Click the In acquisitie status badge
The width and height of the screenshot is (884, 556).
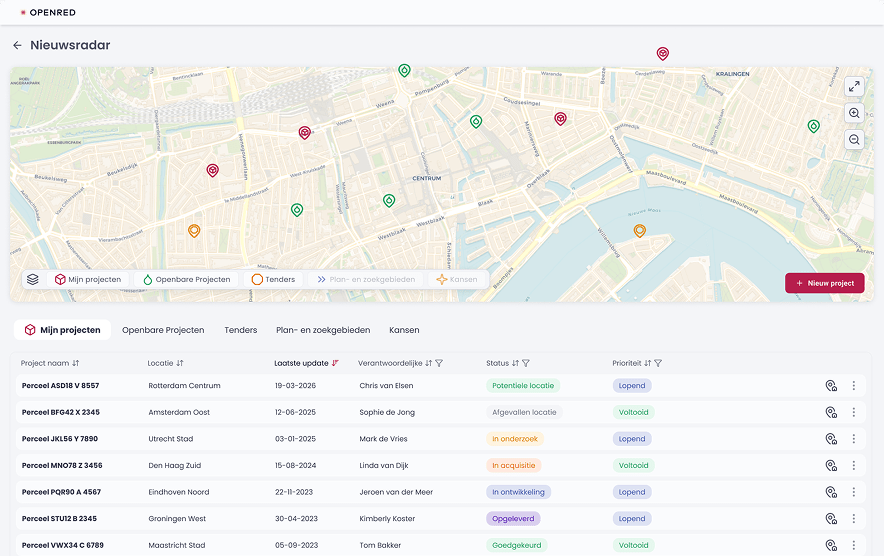[514, 465]
